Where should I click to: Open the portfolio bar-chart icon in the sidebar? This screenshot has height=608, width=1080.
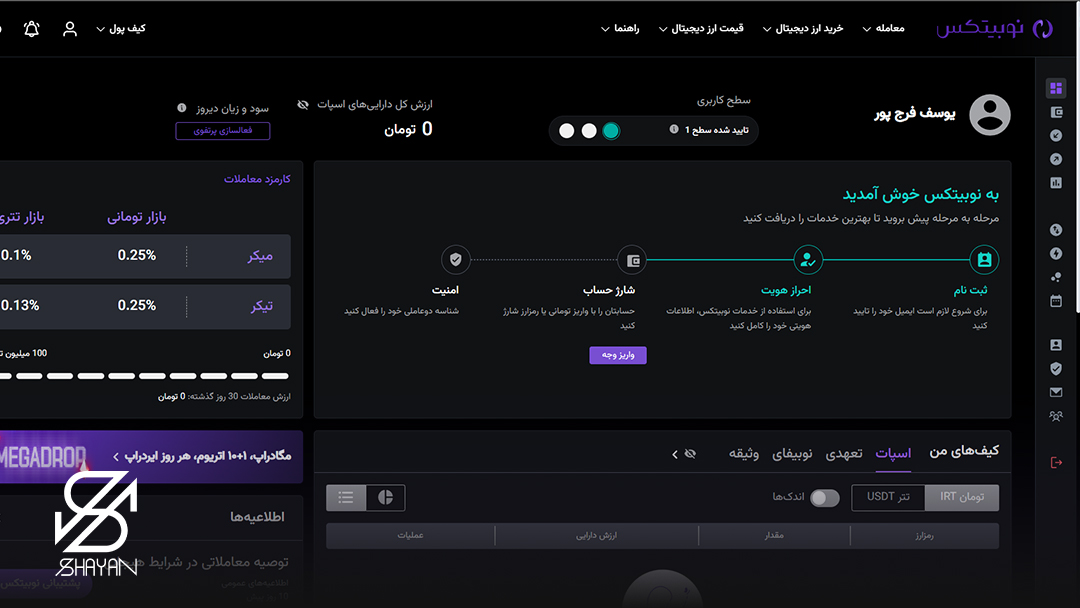tap(1056, 181)
